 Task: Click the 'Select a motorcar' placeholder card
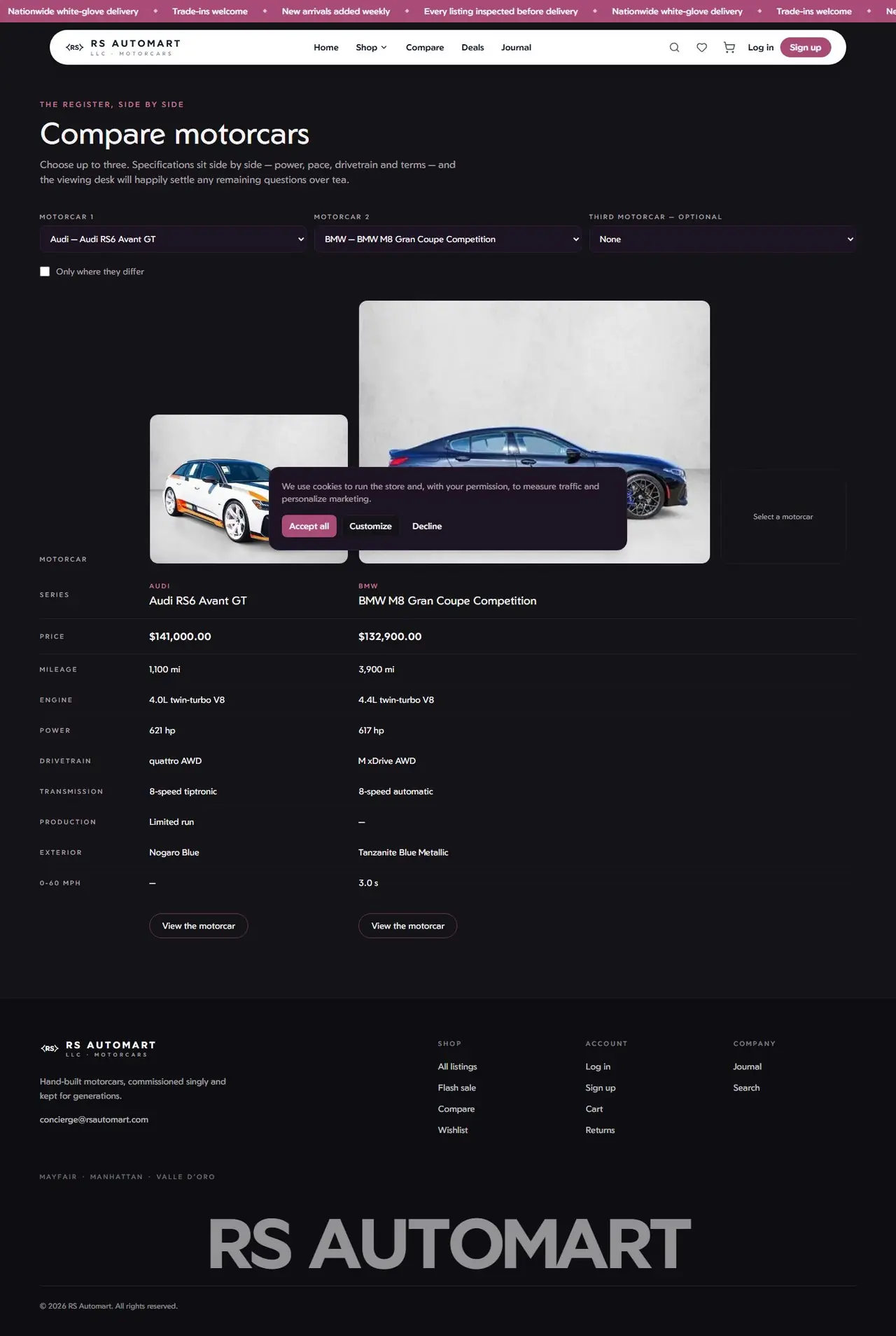coord(783,517)
